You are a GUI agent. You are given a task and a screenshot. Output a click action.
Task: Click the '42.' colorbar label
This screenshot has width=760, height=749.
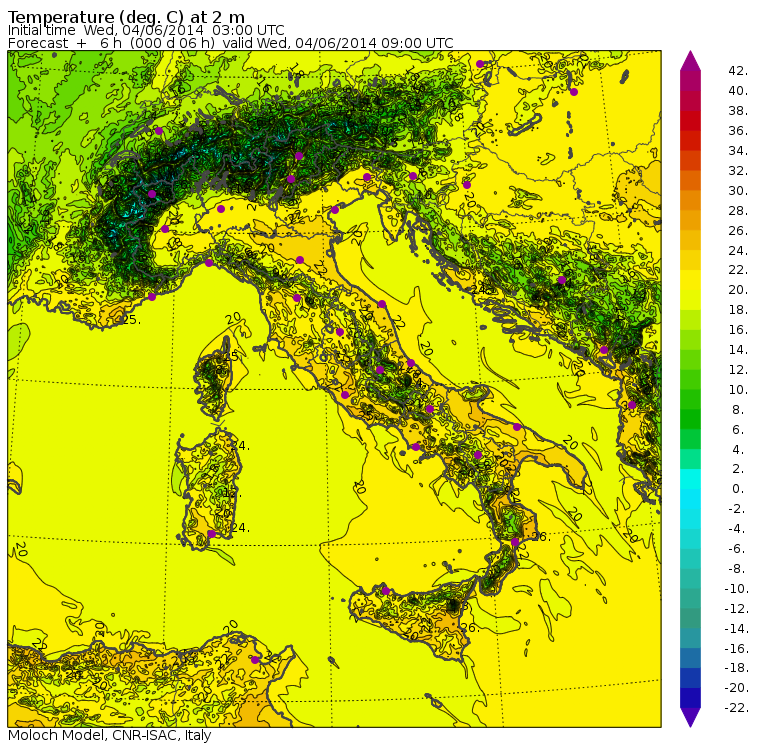(x=738, y=71)
